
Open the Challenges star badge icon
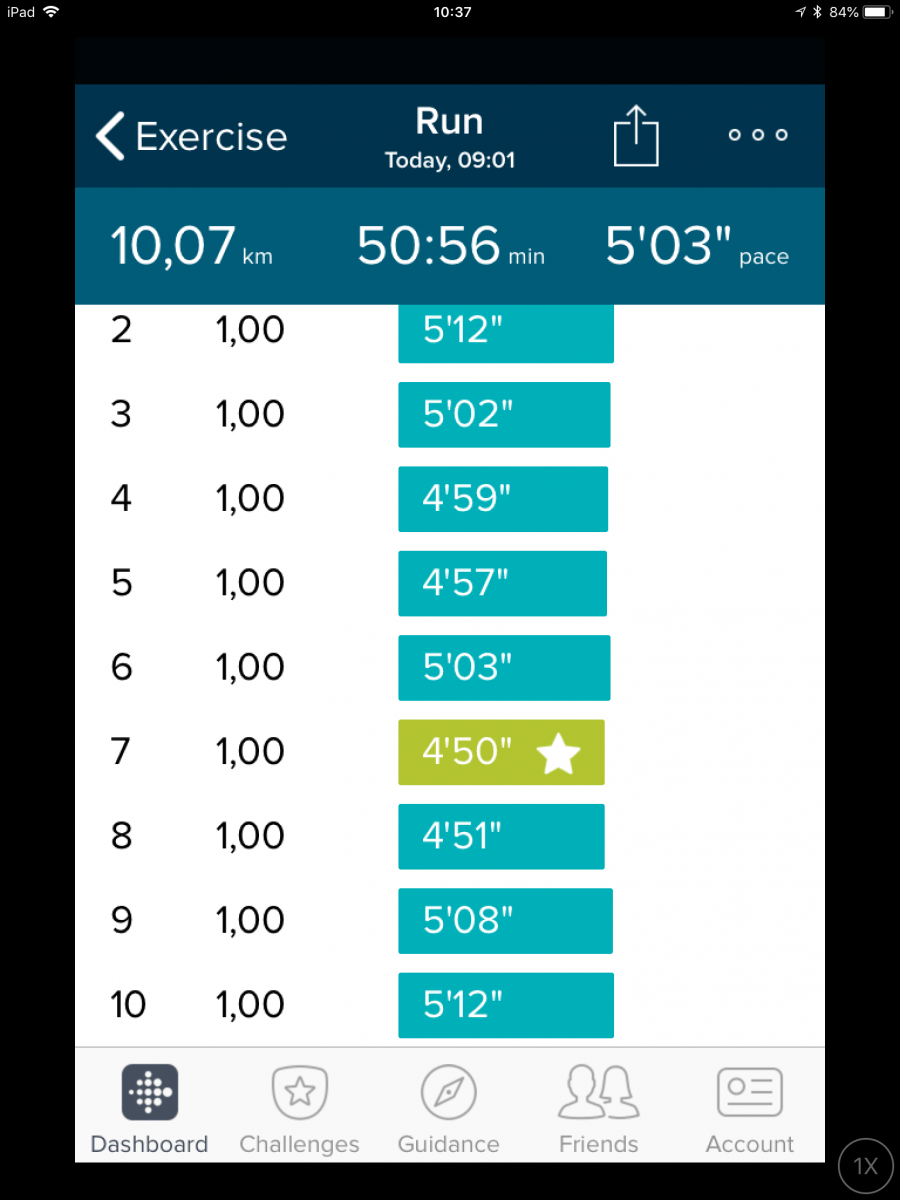coord(300,1092)
